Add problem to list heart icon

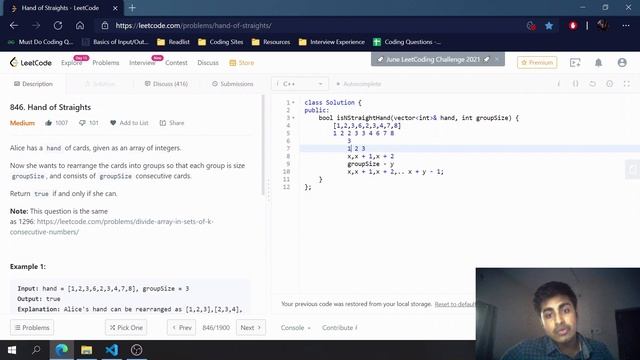113,123
